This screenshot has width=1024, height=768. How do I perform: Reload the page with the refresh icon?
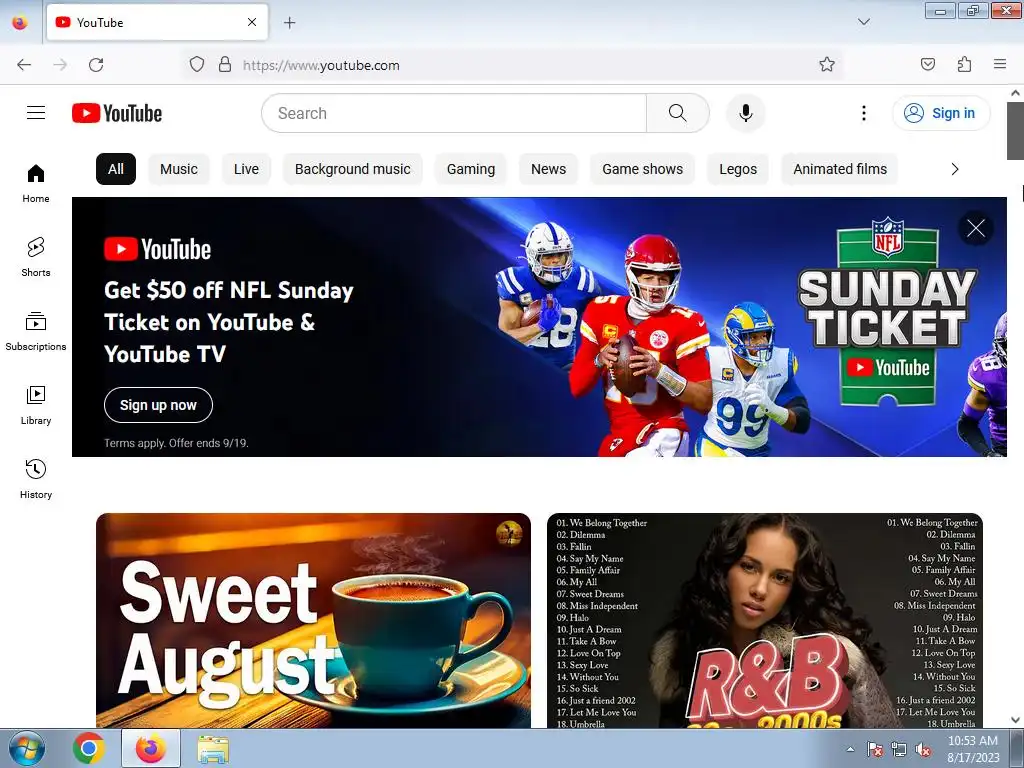point(96,65)
